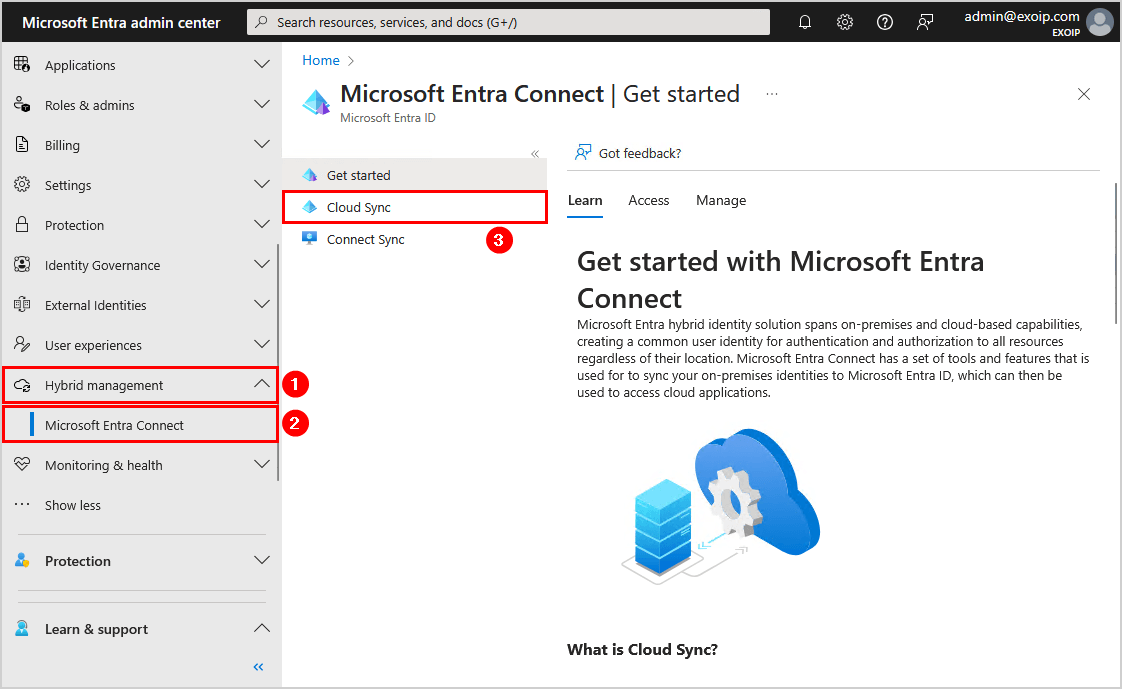Click the help question mark icon
The image size is (1122, 689).
click(x=885, y=22)
